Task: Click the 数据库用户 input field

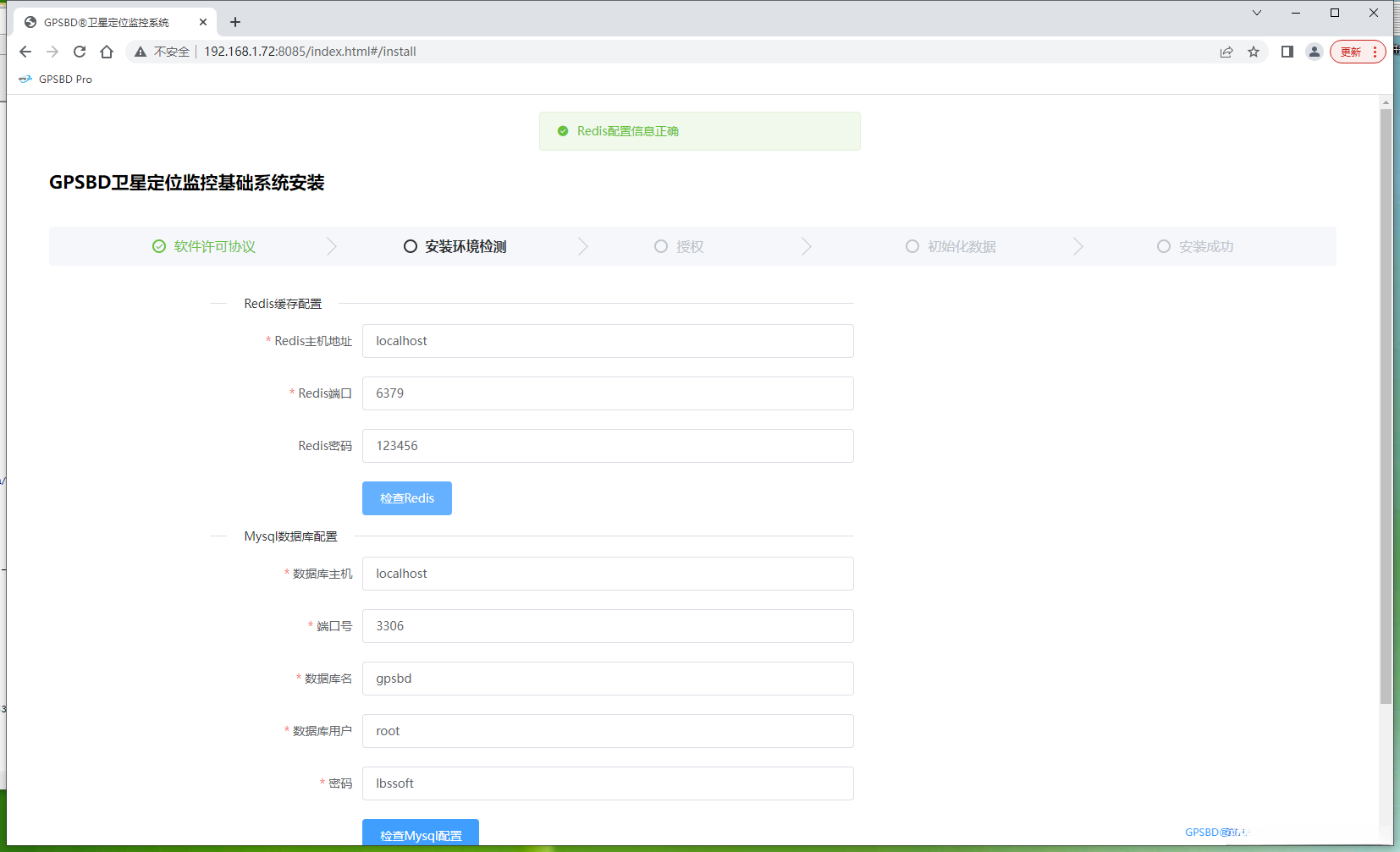Action: coord(608,731)
